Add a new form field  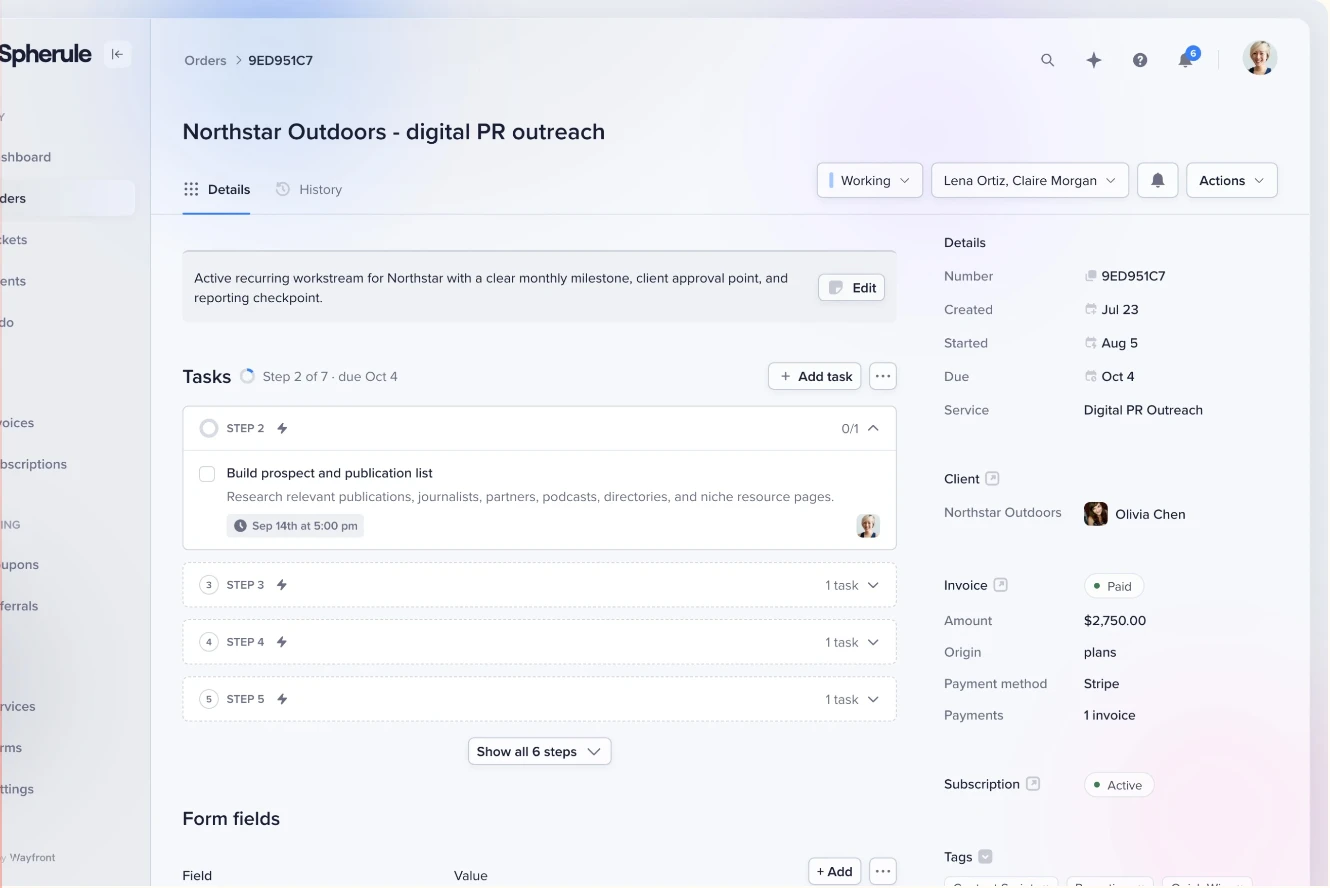[x=834, y=871]
